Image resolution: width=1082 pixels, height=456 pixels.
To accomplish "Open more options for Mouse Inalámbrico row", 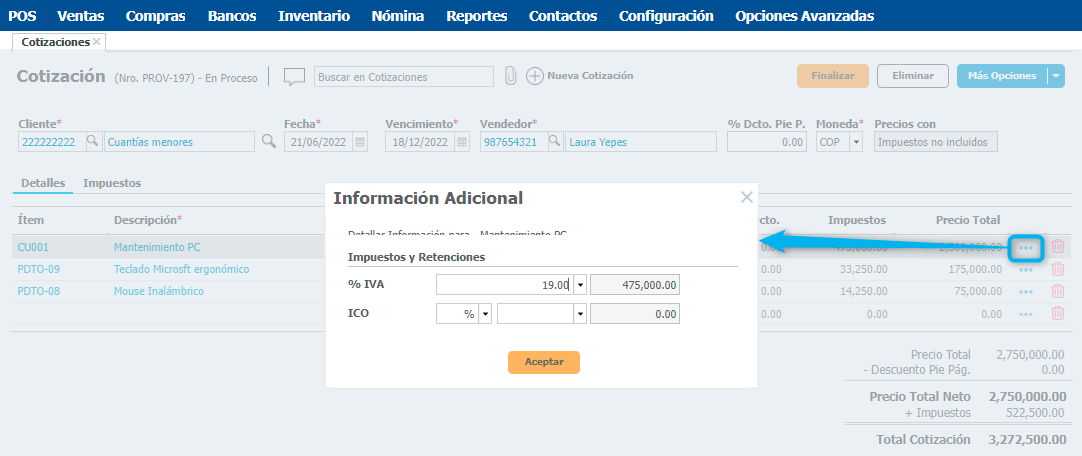I will pyautogui.click(x=1026, y=291).
